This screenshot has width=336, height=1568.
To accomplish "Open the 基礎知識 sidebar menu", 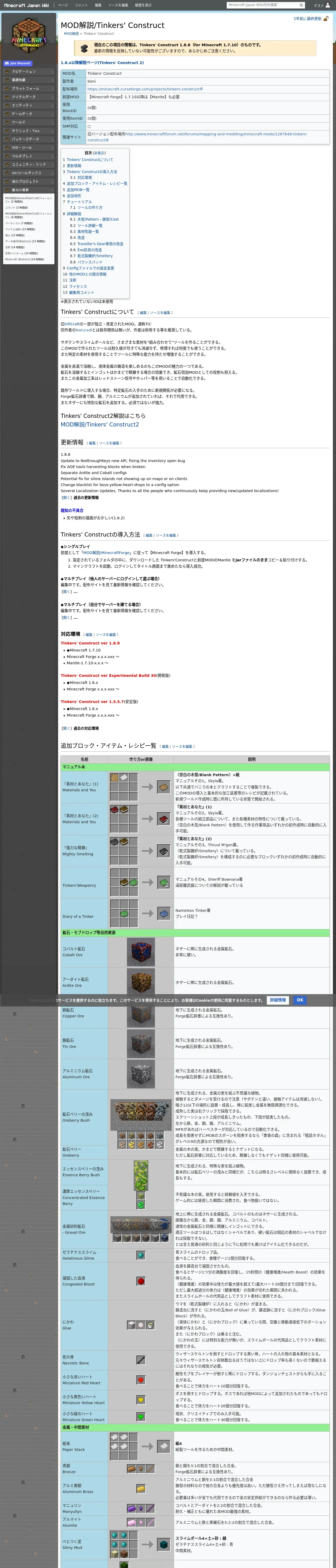I will click(x=29, y=80).
